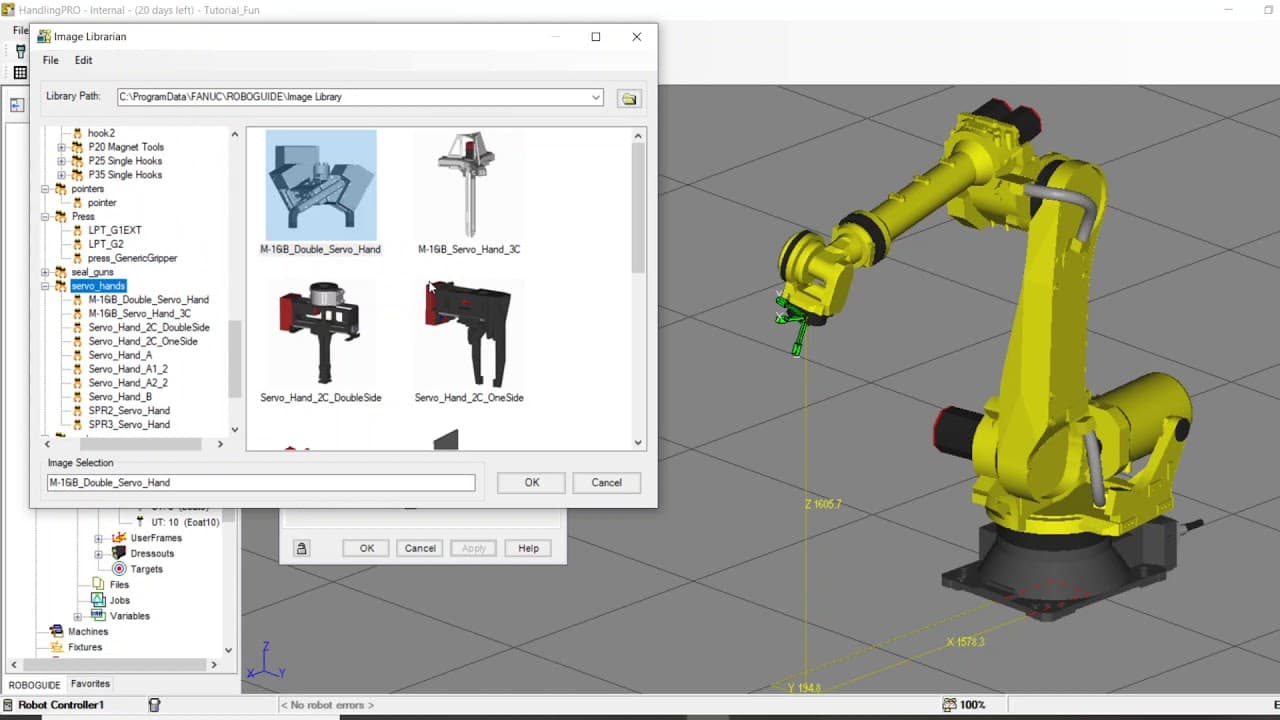The width and height of the screenshot is (1280, 720).
Task: Select the M-16iB_Double_Servo_Hand thumbnail
Action: click(320, 185)
